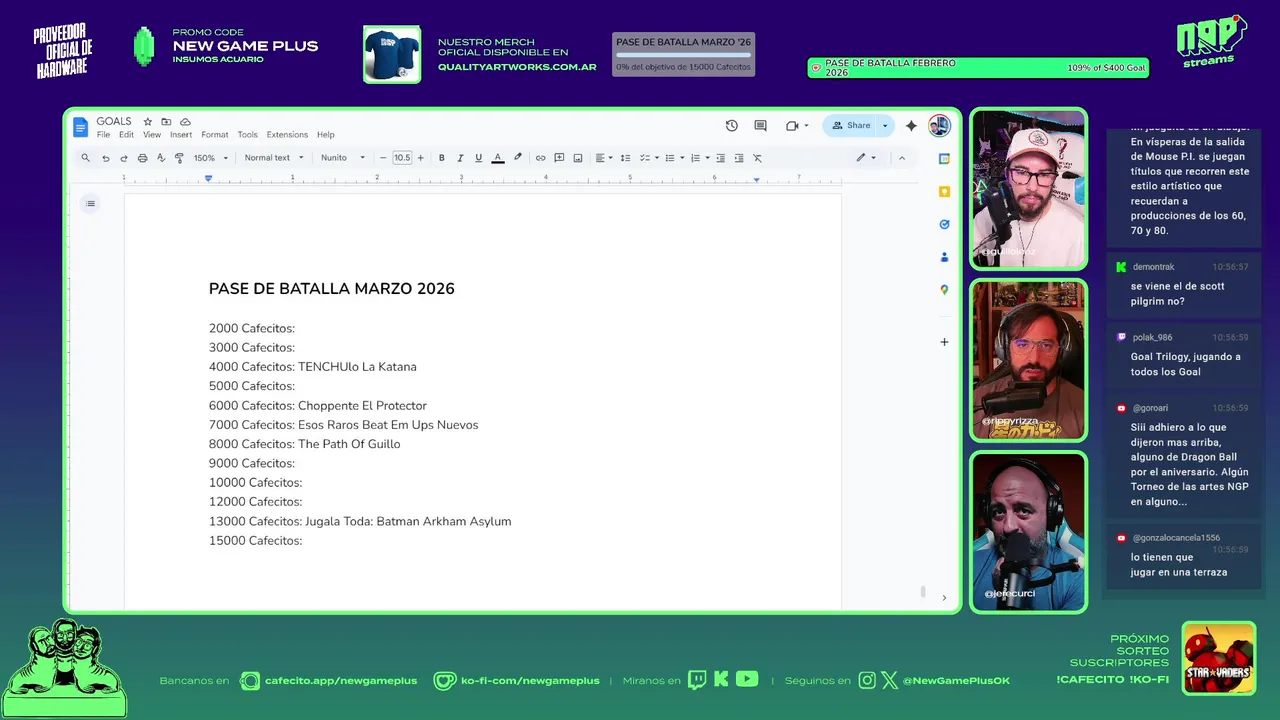Open the Edit menu

(126, 135)
